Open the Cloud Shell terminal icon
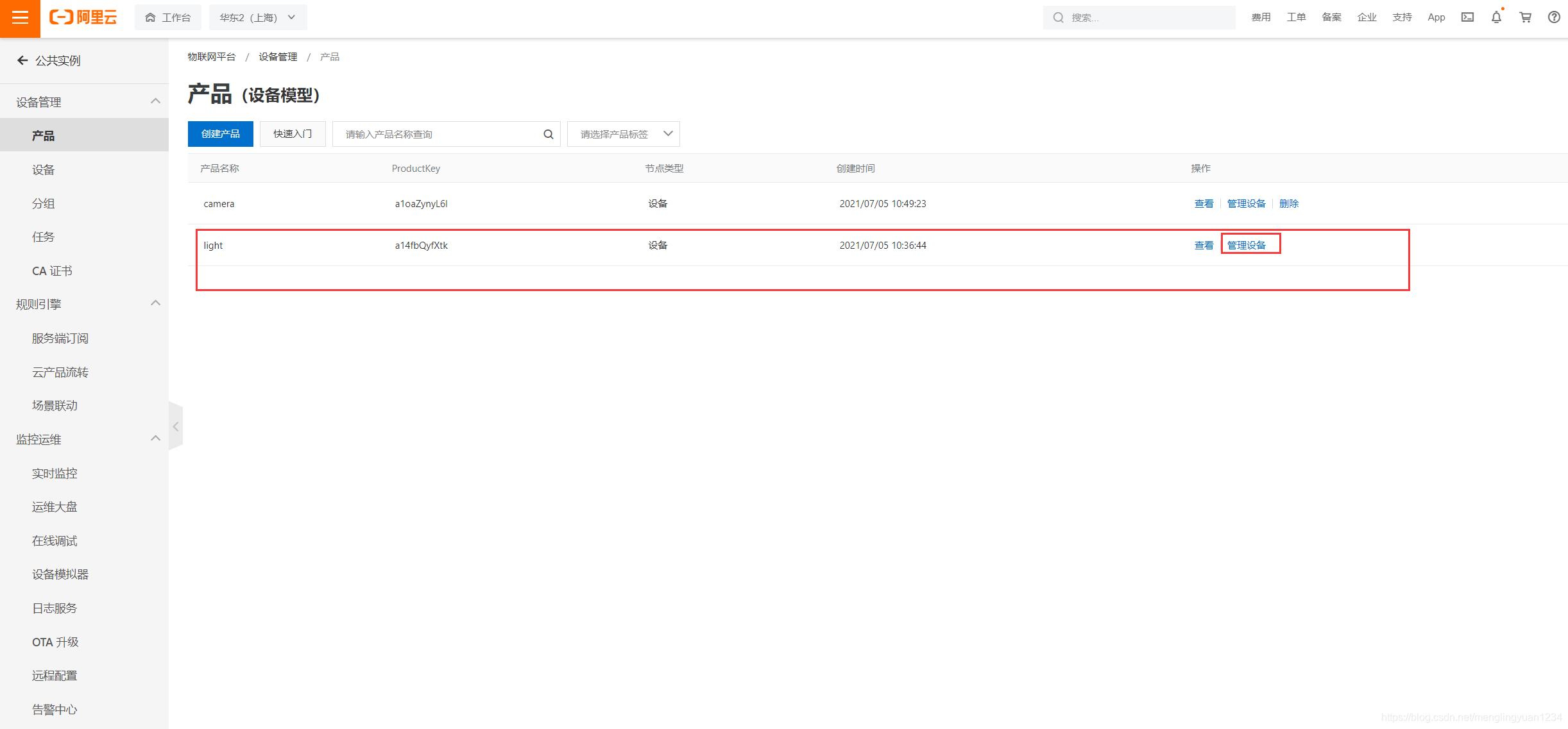The width and height of the screenshot is (1568, 729). point(1467,17)
